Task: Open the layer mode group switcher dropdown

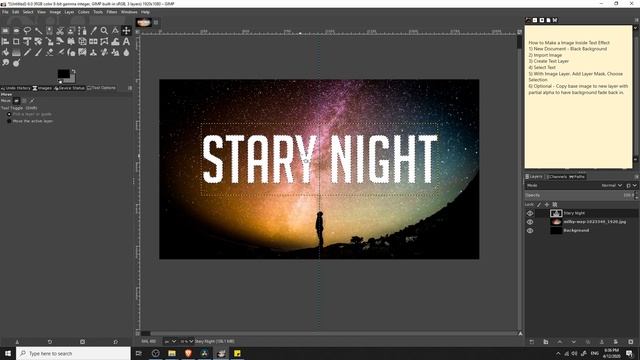Action: click(x=631, y=185)
